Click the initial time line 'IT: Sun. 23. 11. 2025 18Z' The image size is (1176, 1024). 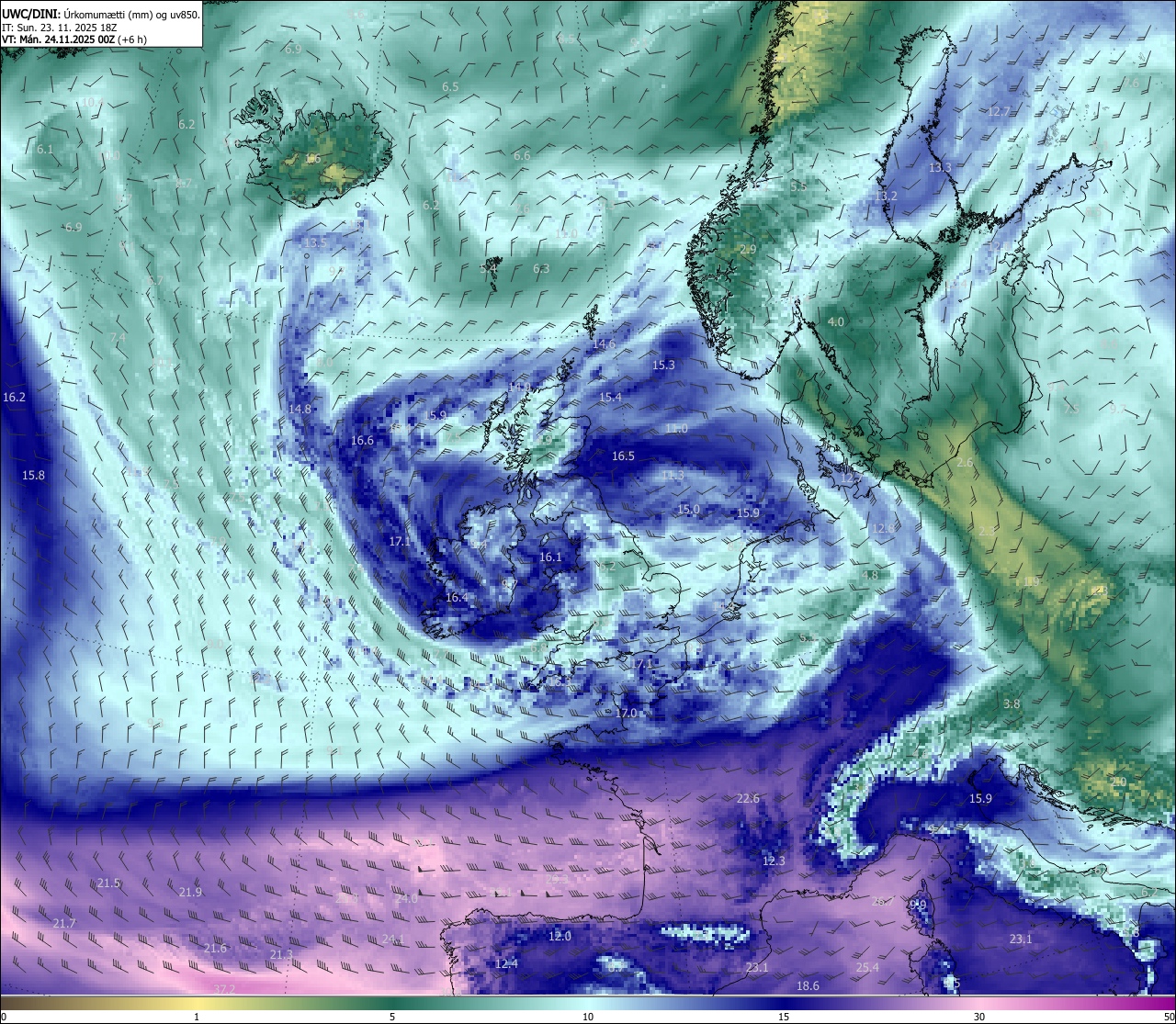(59, 28)
